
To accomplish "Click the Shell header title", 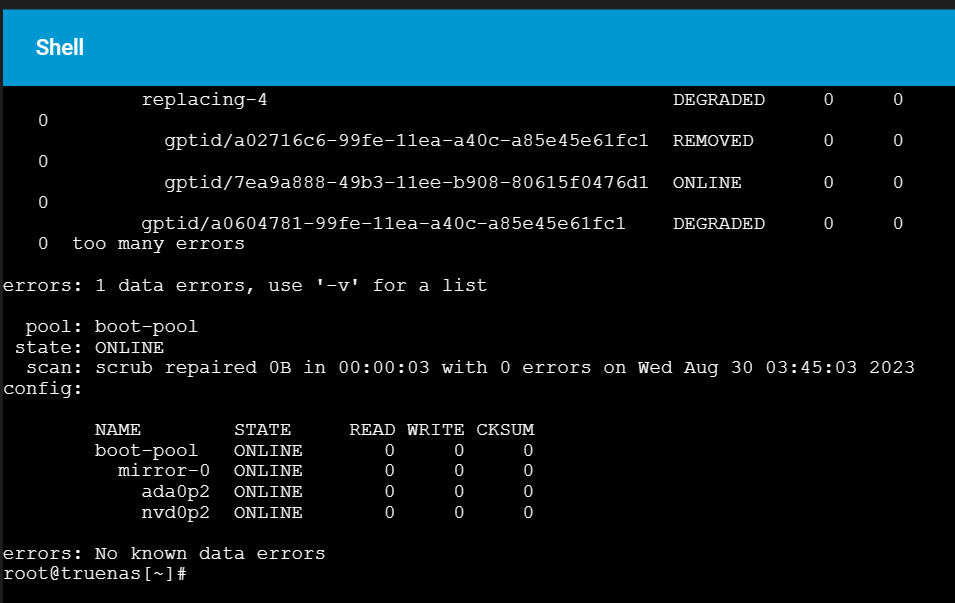I will coord(60,48).
